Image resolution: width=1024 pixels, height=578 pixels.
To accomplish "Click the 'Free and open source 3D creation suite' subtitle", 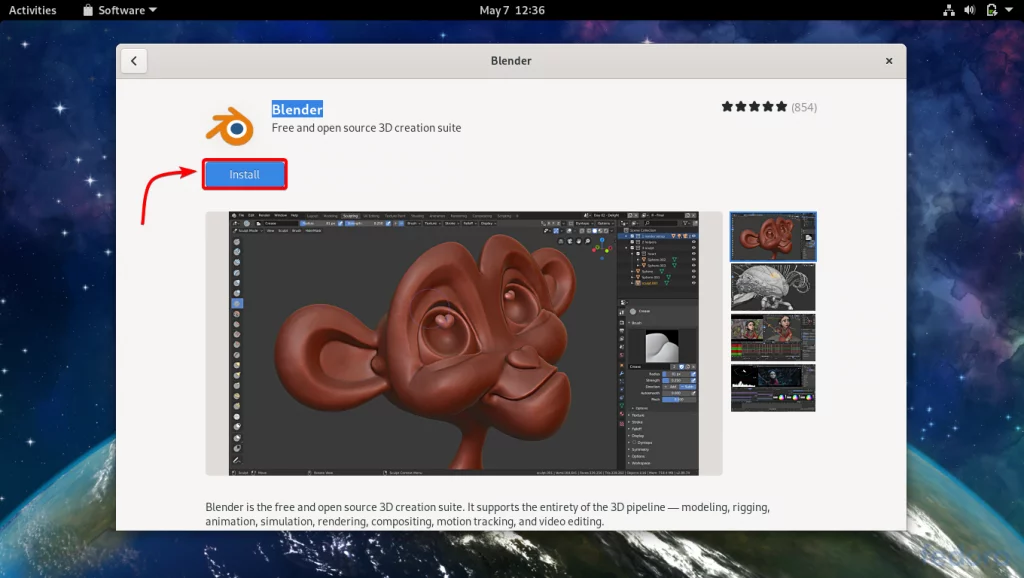I will [366, 128].
